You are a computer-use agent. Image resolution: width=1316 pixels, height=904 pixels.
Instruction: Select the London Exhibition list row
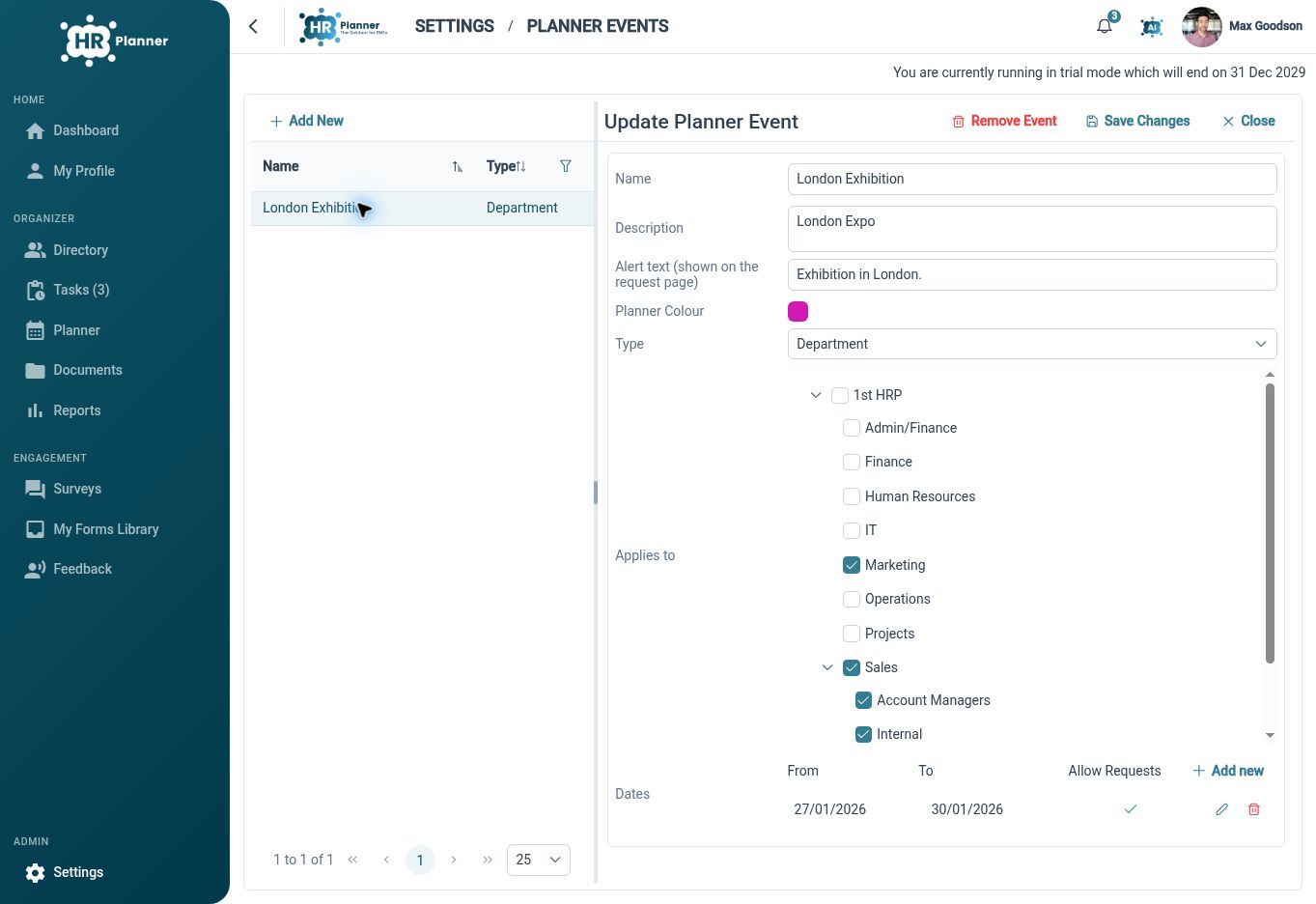(x=423, y=208)
